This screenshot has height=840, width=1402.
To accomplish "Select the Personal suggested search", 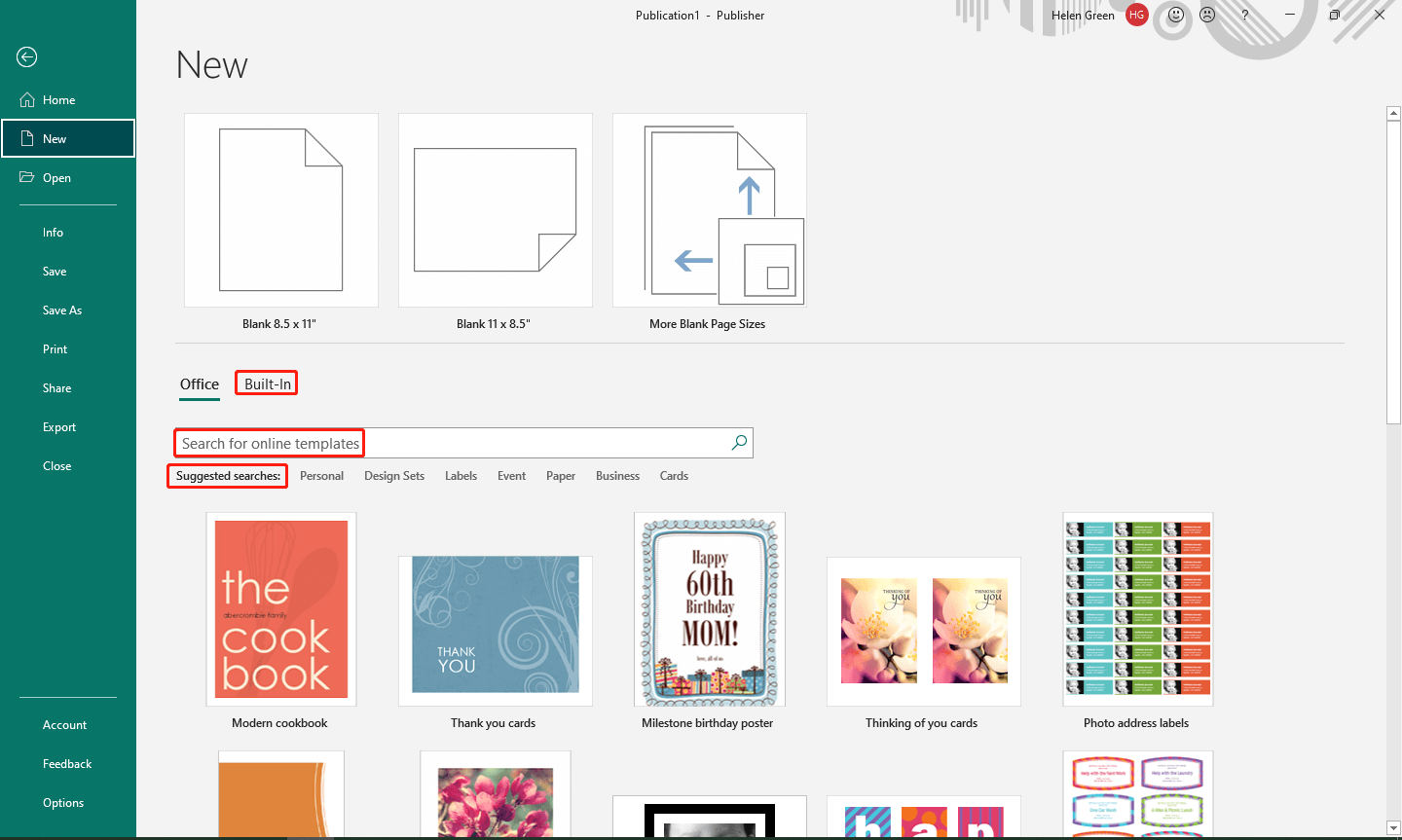I will click(x=321, y=476).
